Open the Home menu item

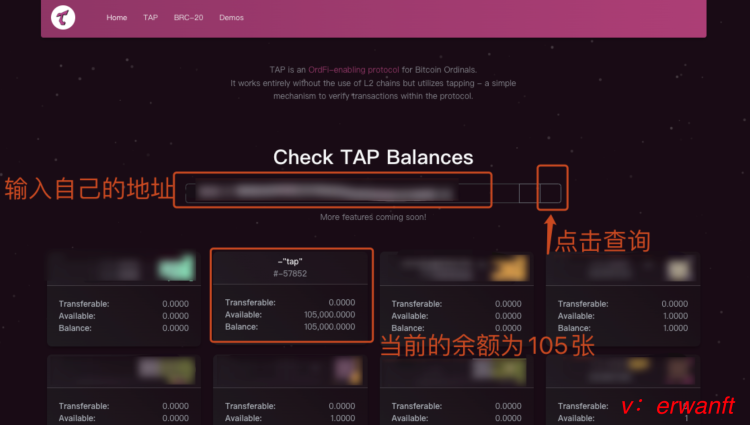(117, 18)
